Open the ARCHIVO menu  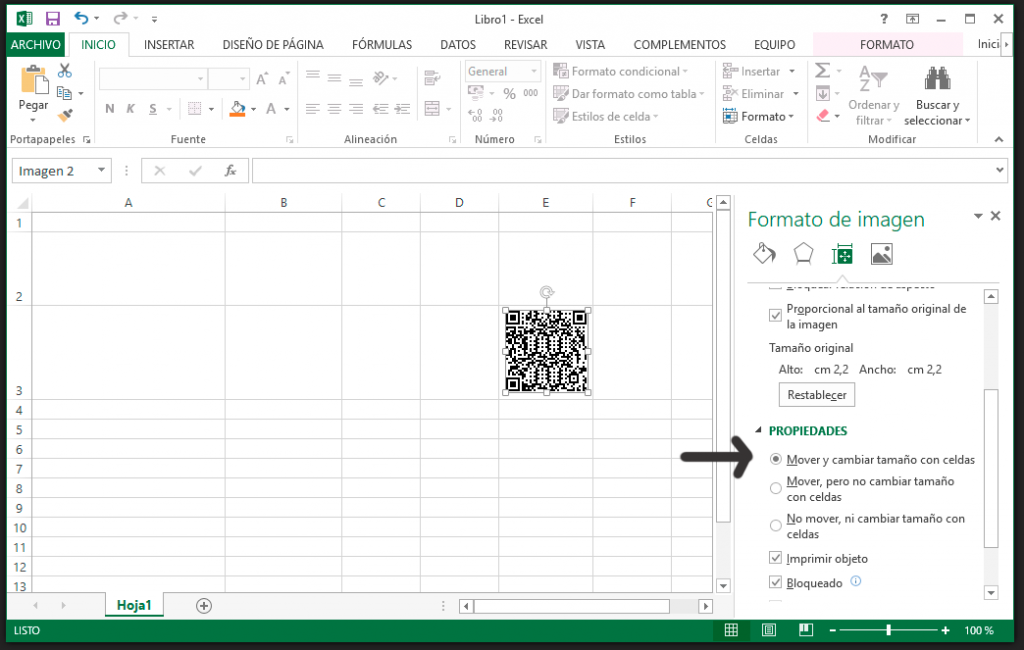click(x=35, y=44)
